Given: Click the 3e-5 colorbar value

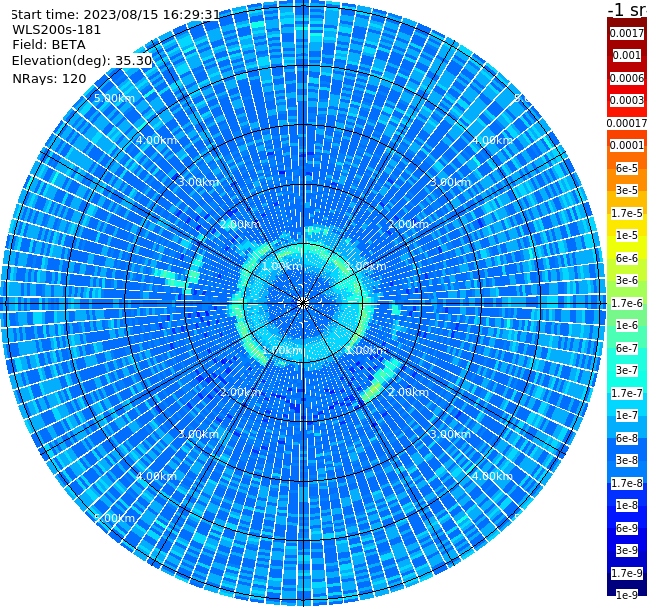Looking at the screenshot, I should 627,190.
